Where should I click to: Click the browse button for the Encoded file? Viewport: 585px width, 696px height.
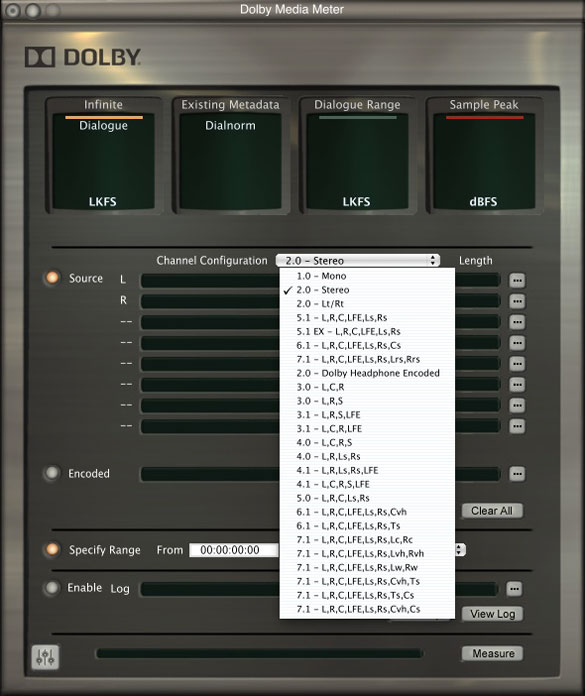(x=517, y=474)
